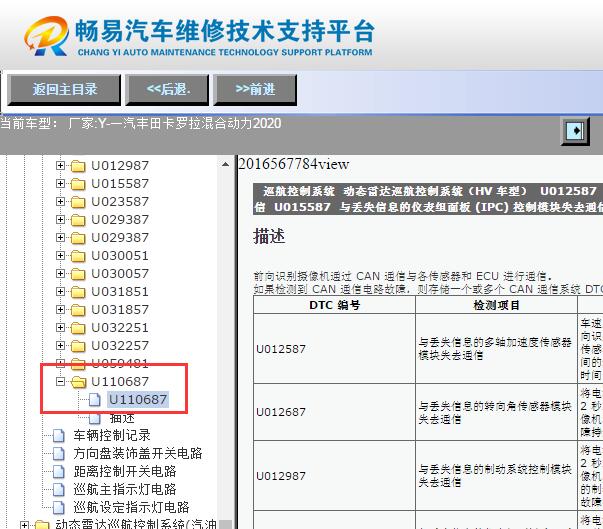
Task: Open 方向盘装饰盖开关电路 in the tree
Action: pos(138,454)
